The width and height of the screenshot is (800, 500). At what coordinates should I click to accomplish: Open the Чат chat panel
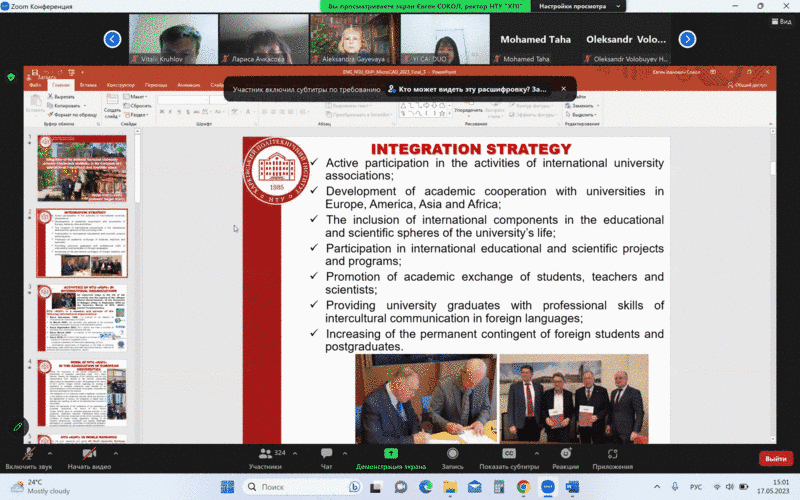326,457
